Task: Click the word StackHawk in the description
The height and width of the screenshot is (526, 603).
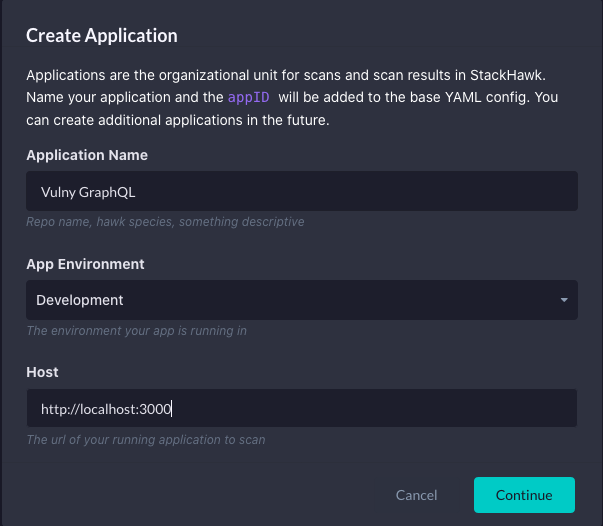Action: click(506, 75)
